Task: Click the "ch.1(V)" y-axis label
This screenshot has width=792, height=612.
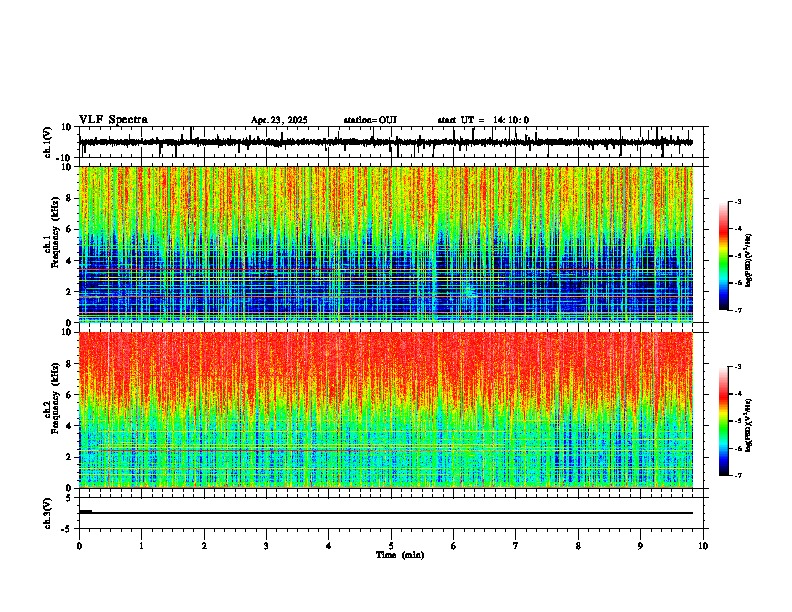Action: (x=48, y=142)
